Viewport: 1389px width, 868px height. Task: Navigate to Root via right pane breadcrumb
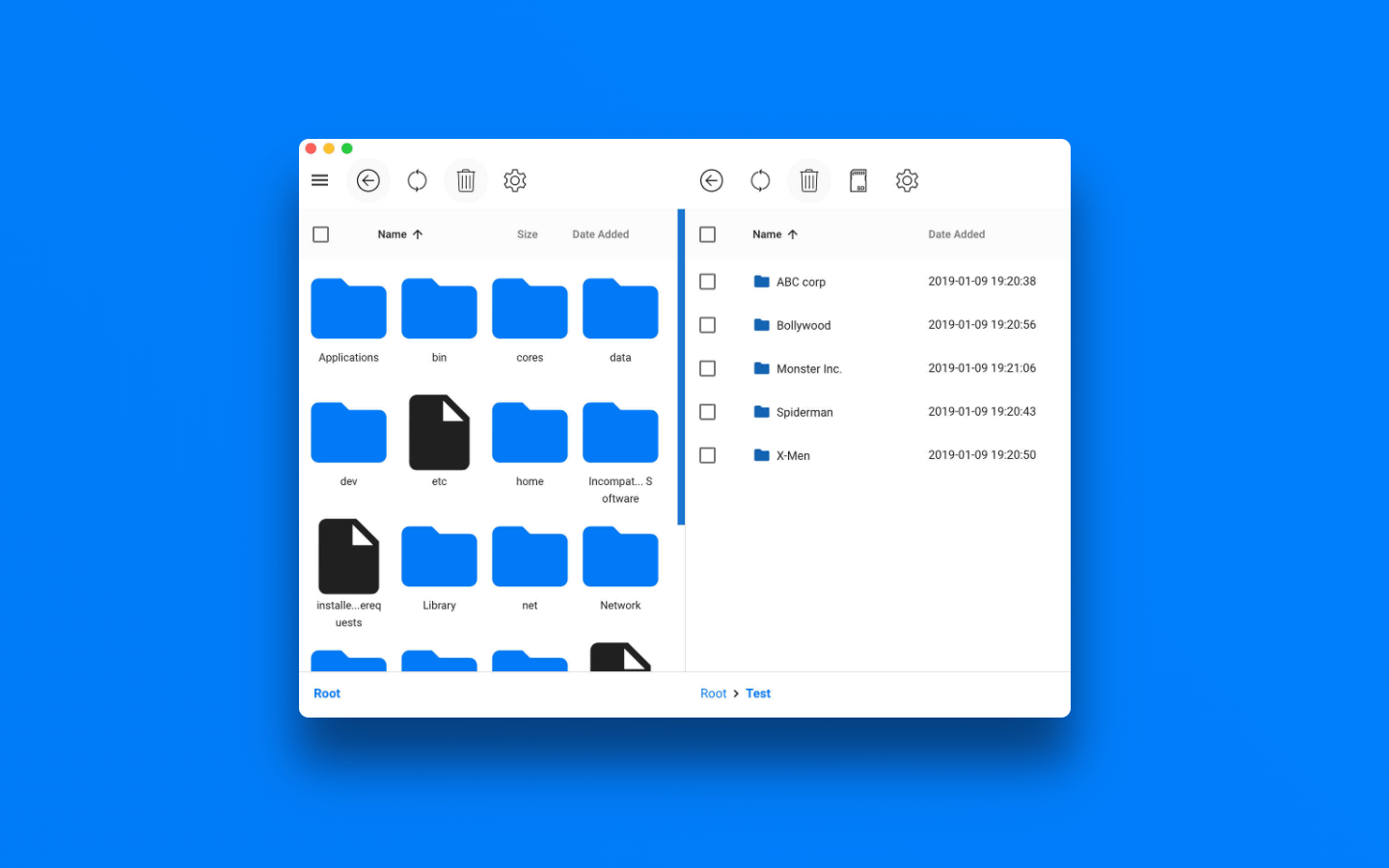click(713, 692)
